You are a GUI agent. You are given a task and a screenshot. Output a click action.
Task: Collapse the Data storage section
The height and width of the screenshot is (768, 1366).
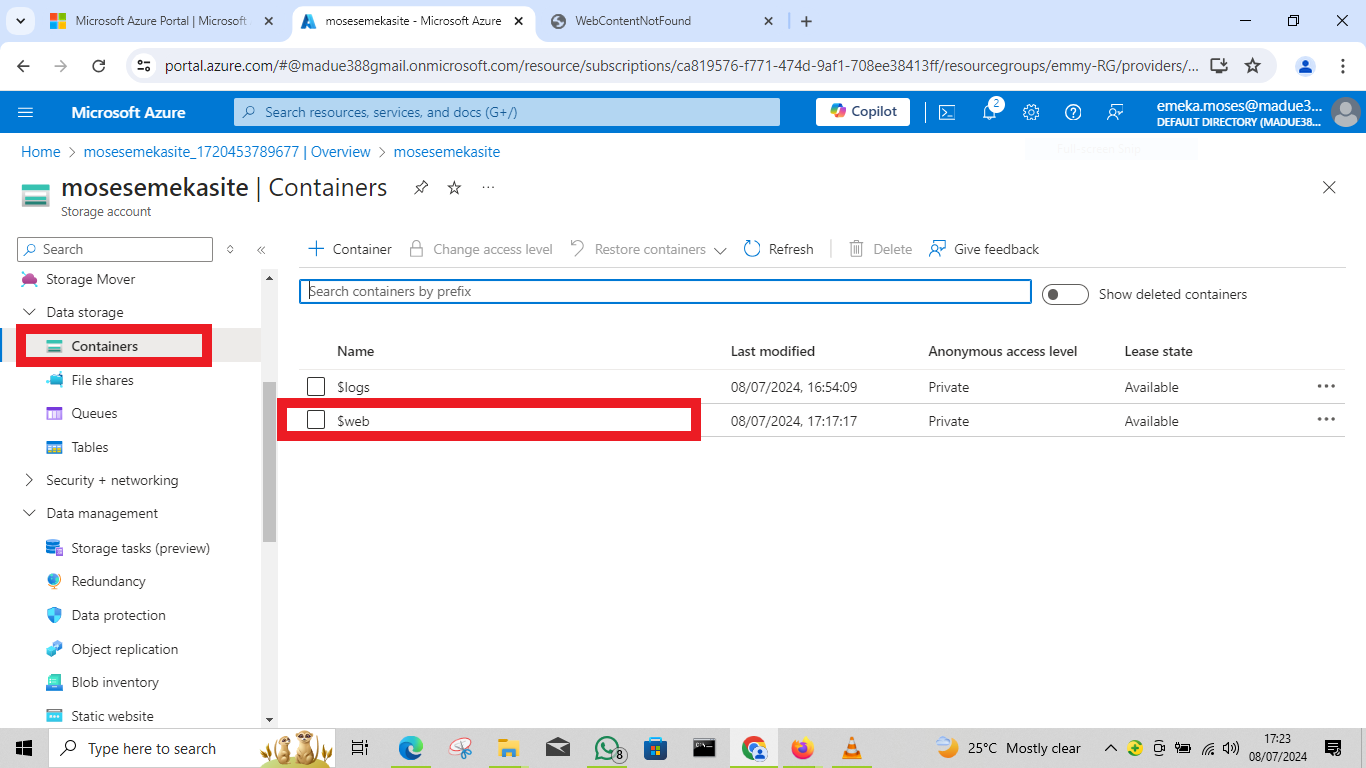[x=29, y=312]
